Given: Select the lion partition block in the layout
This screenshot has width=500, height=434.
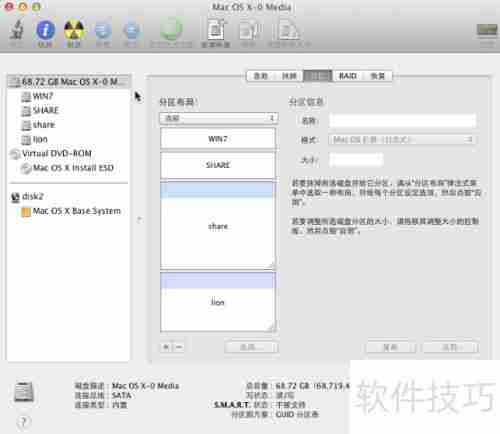Looking at the screenshot, I should [218, 302].
